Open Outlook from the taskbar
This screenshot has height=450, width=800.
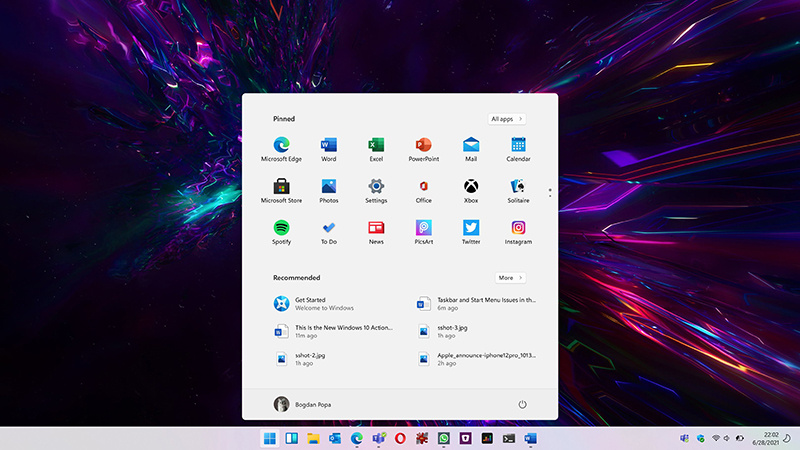[x=335, y=438]
